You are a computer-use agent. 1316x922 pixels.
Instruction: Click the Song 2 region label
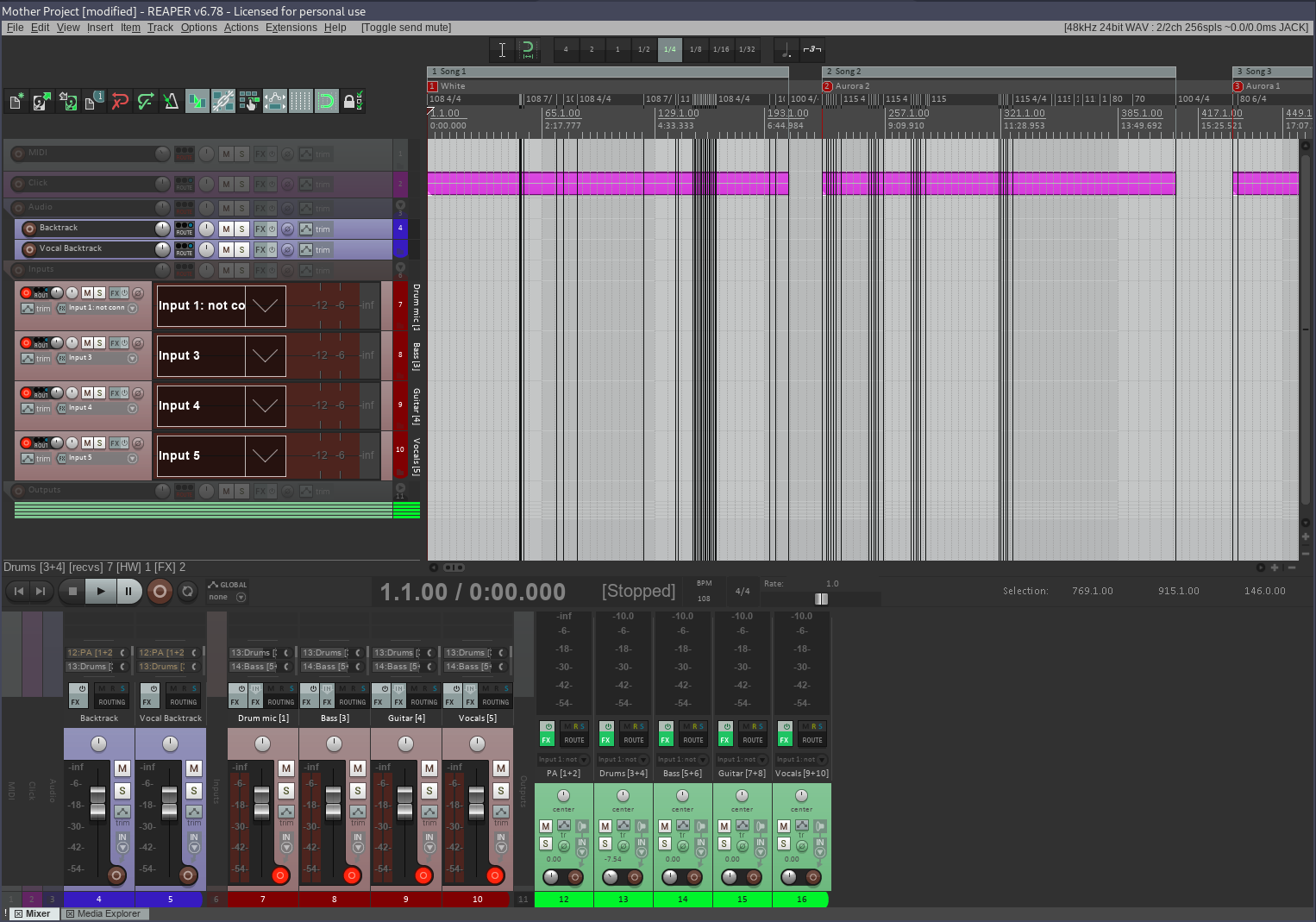(848, 72)
